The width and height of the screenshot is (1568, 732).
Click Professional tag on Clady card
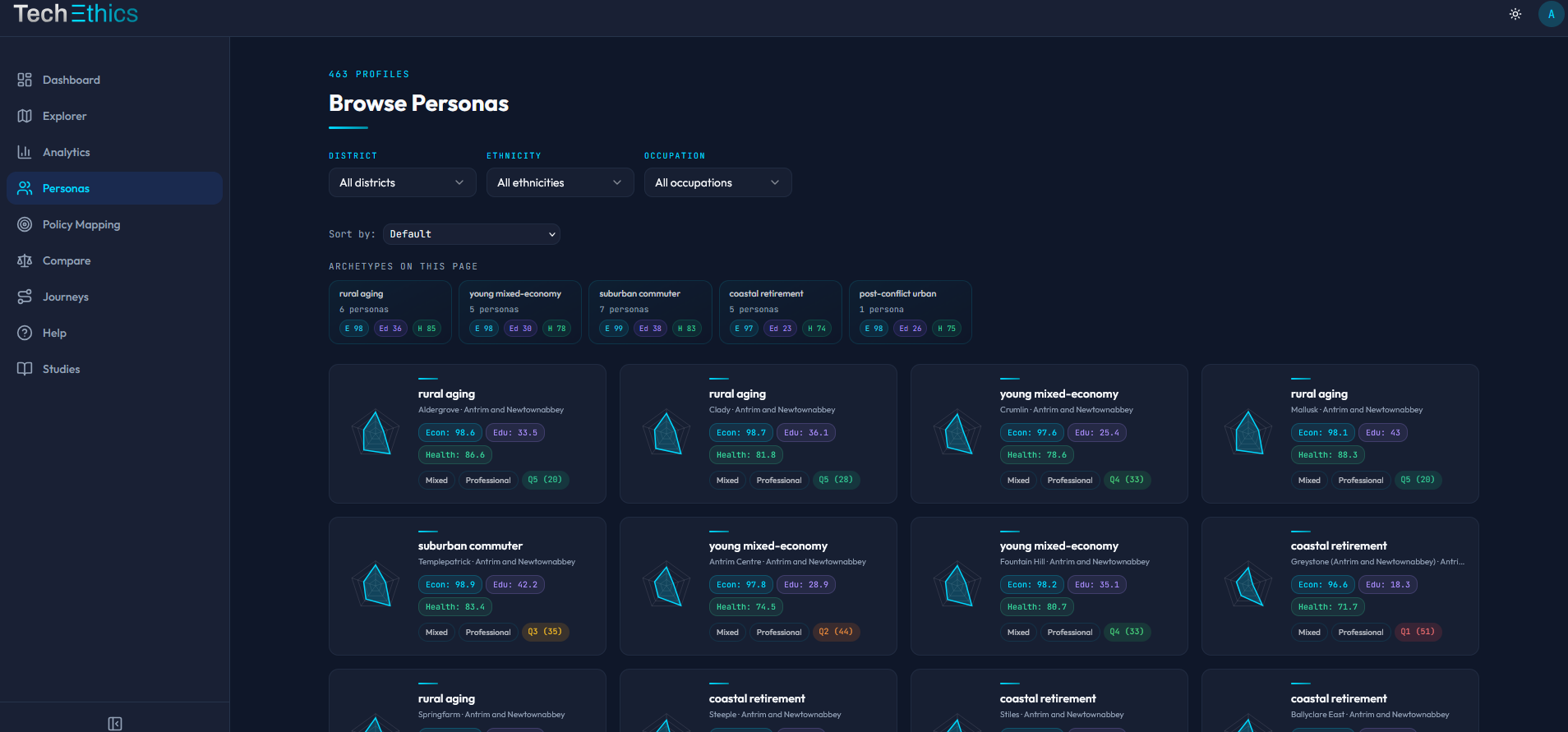point(779,481)
